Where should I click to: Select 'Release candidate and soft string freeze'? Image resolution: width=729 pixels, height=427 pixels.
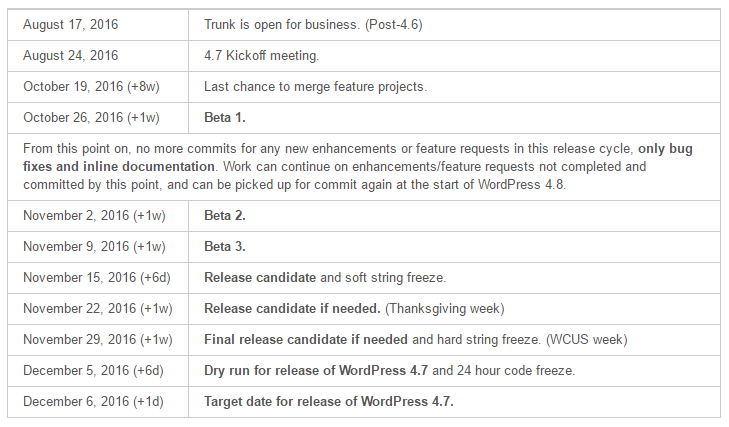tap(325, 278)
